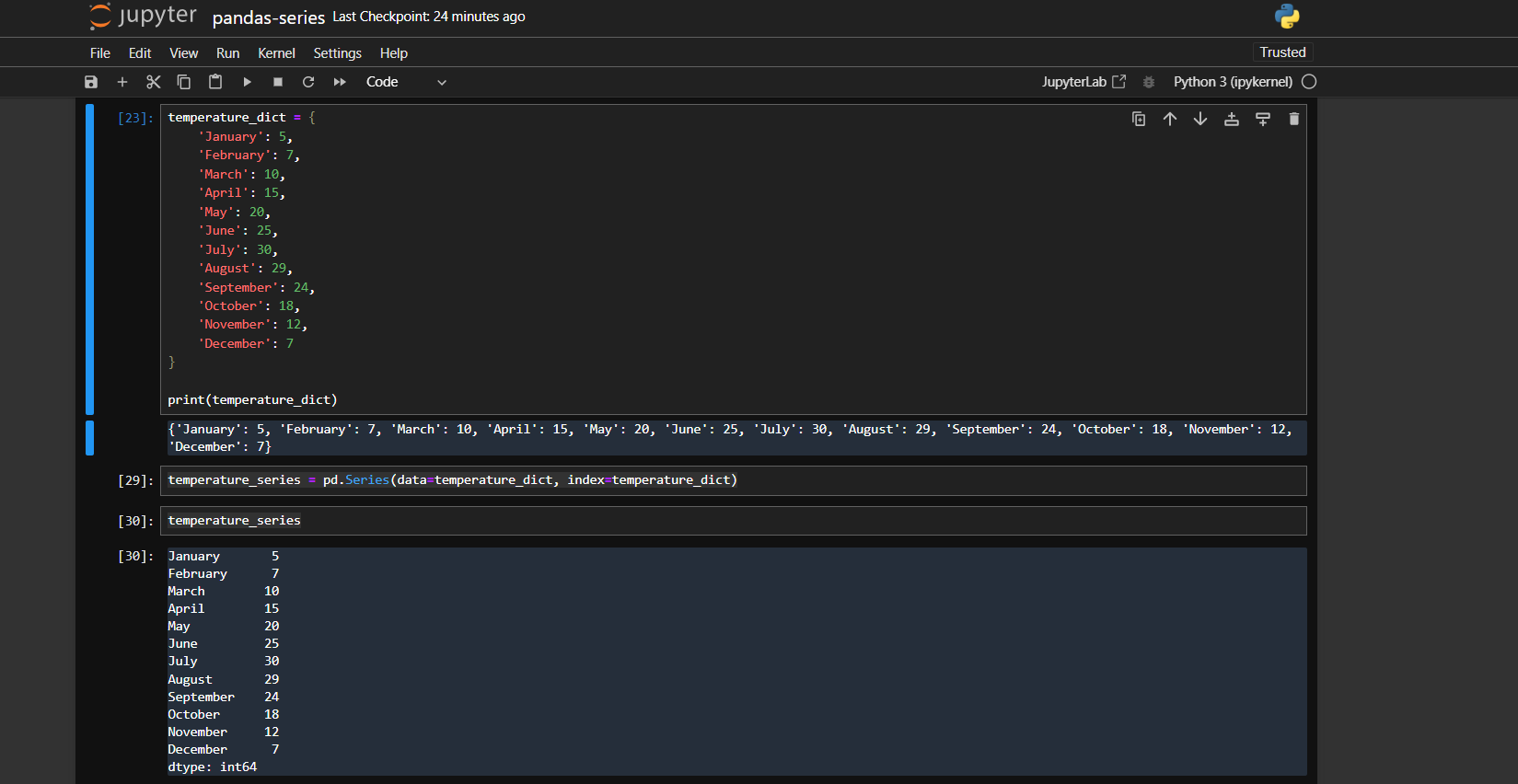
Task: Click Last Checkpoint 24 minutes ago text
Action: point(429,17)
